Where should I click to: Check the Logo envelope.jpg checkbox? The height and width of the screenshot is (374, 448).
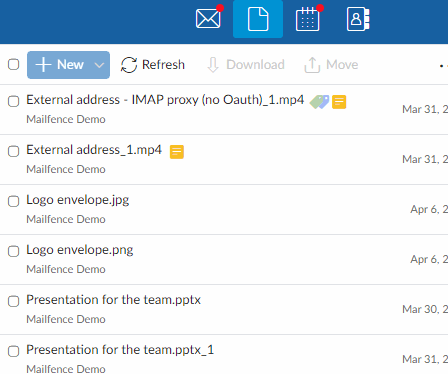(x=13, y=201)
